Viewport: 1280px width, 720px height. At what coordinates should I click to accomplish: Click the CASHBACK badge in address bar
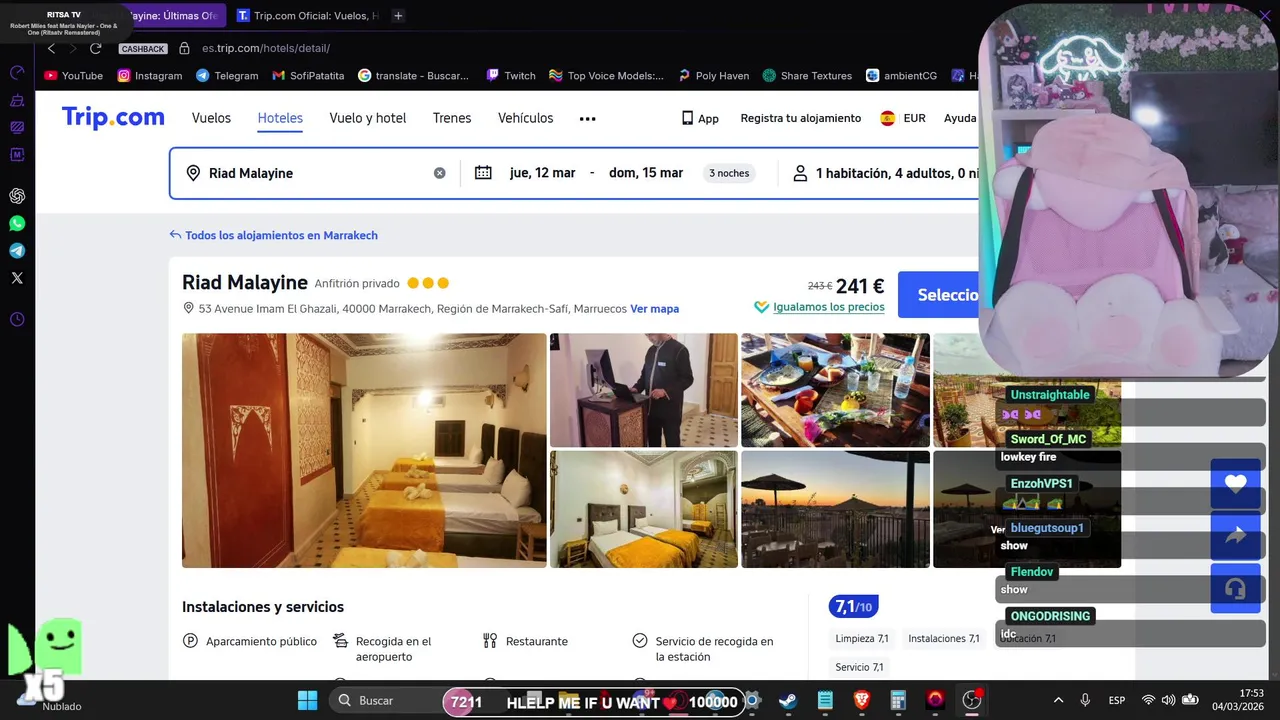[x=143, y=48]
